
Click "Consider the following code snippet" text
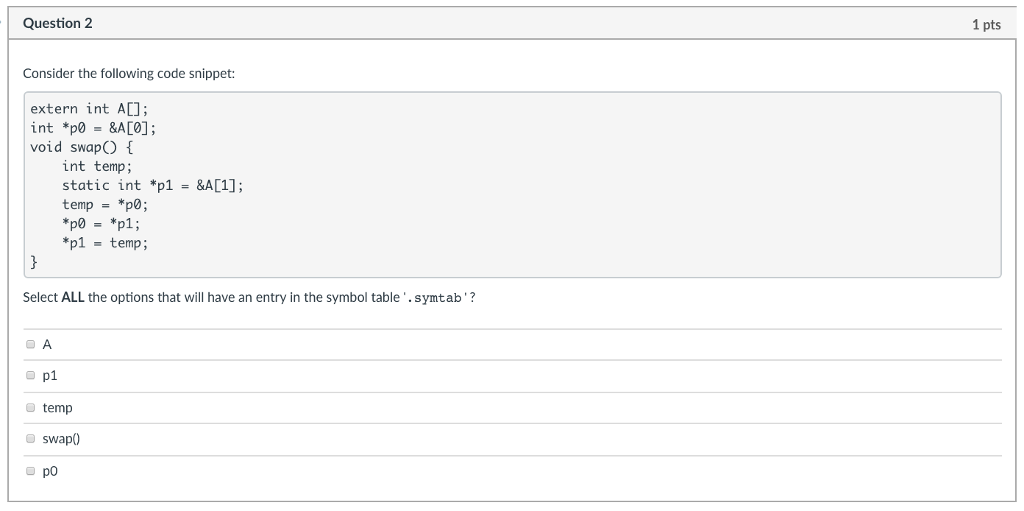[x=129, y=74]
